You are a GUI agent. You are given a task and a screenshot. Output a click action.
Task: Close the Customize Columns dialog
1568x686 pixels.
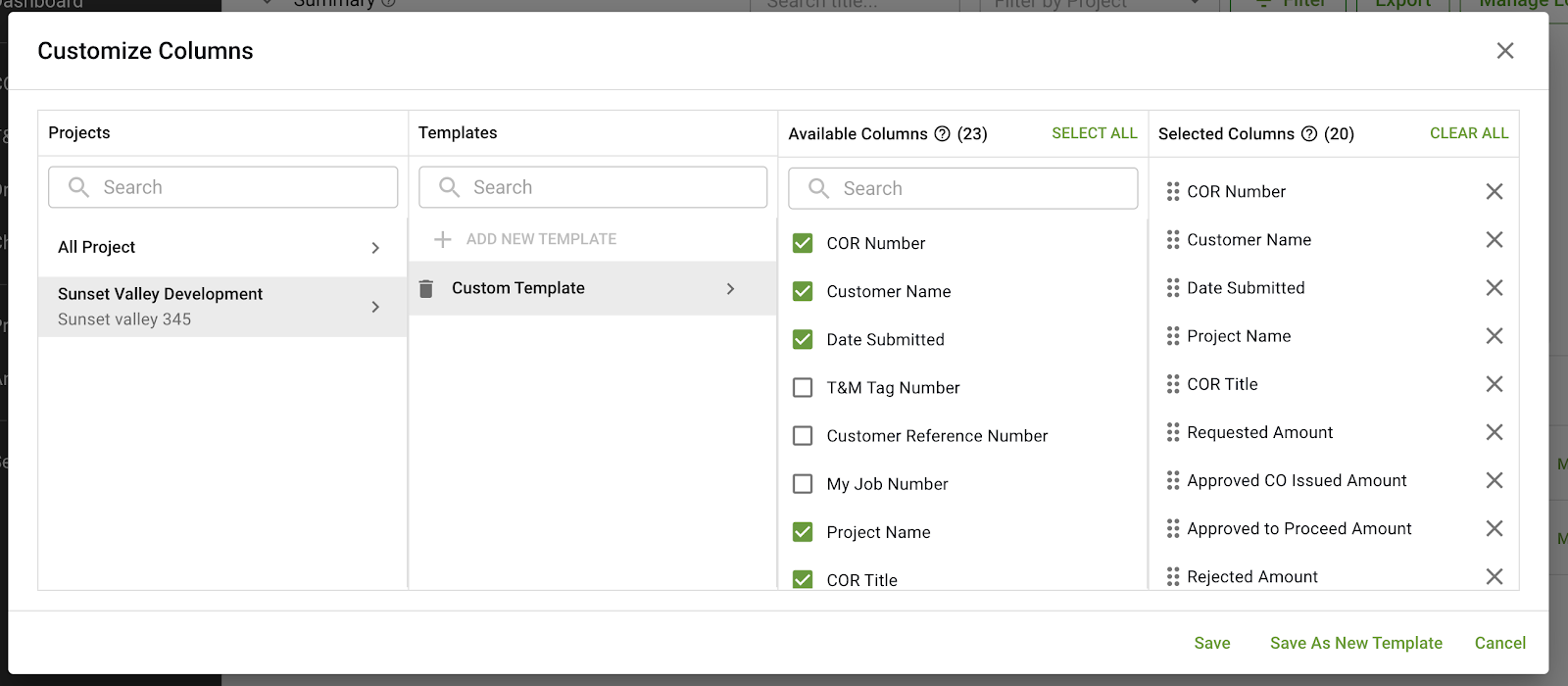coord(1505,51)
